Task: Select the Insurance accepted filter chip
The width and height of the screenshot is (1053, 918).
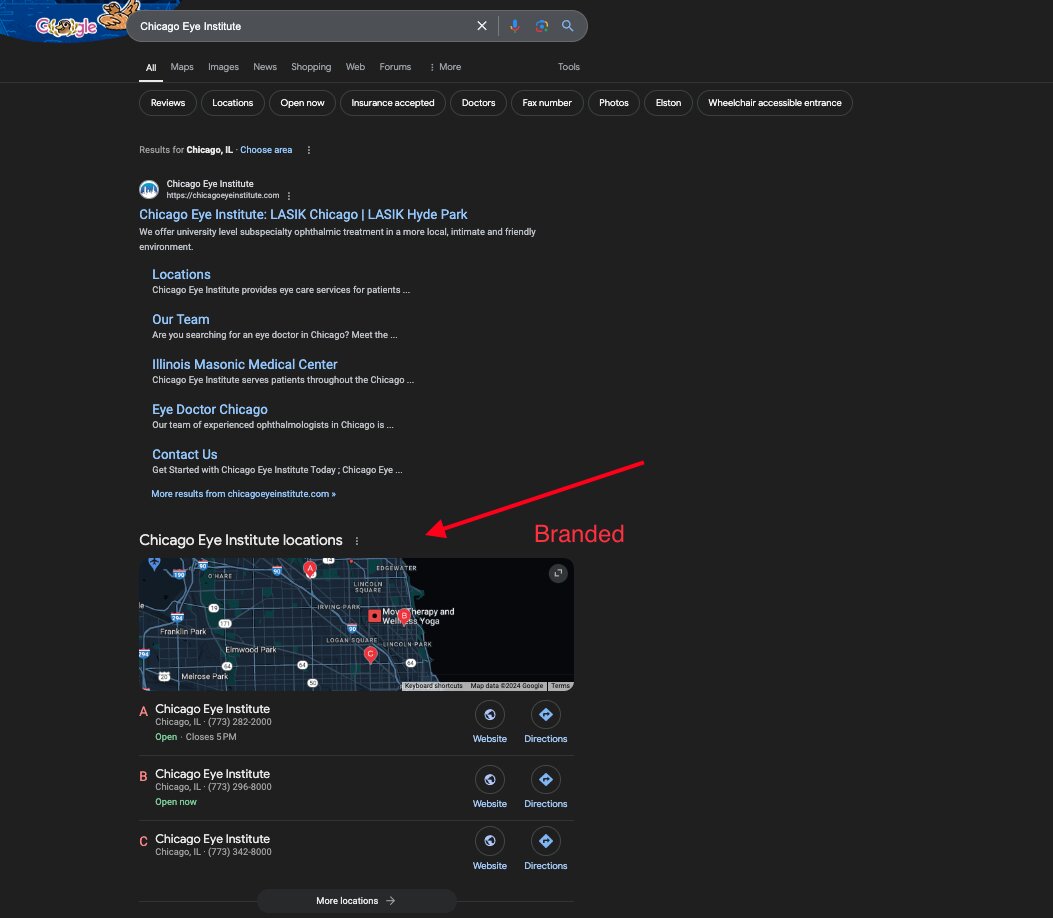Action: coord(393,103)
